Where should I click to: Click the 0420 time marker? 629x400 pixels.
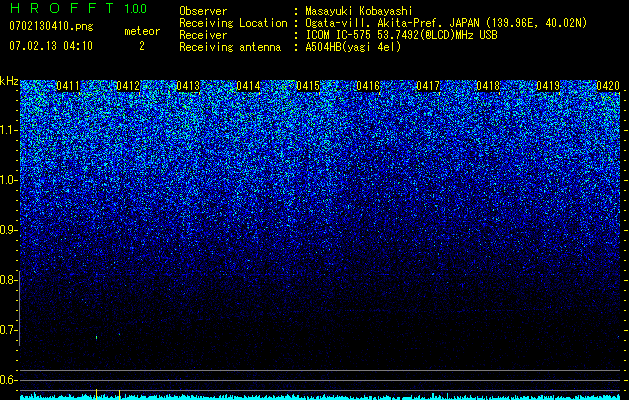(608, 86)
